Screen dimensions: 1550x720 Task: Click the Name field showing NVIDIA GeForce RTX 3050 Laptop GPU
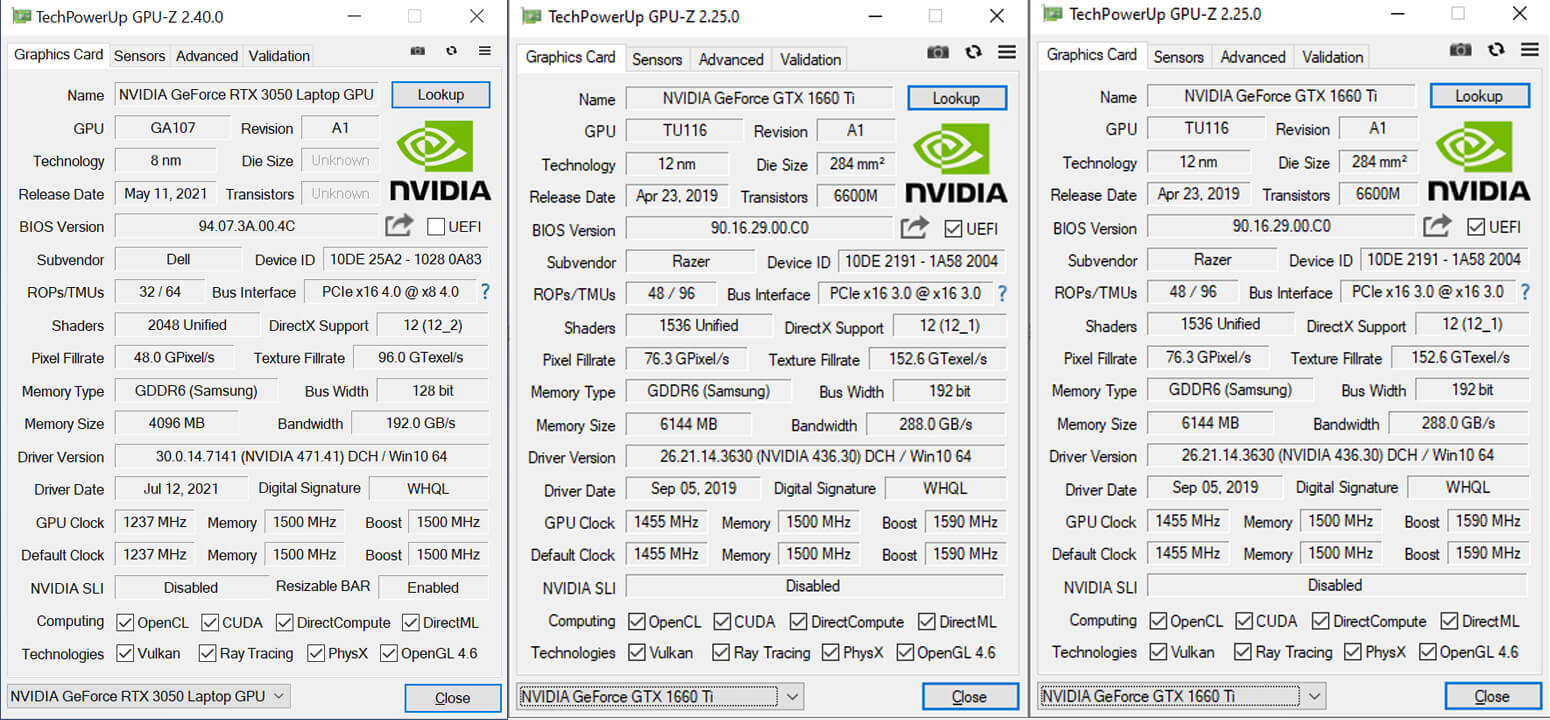click(x=247, y=95)
